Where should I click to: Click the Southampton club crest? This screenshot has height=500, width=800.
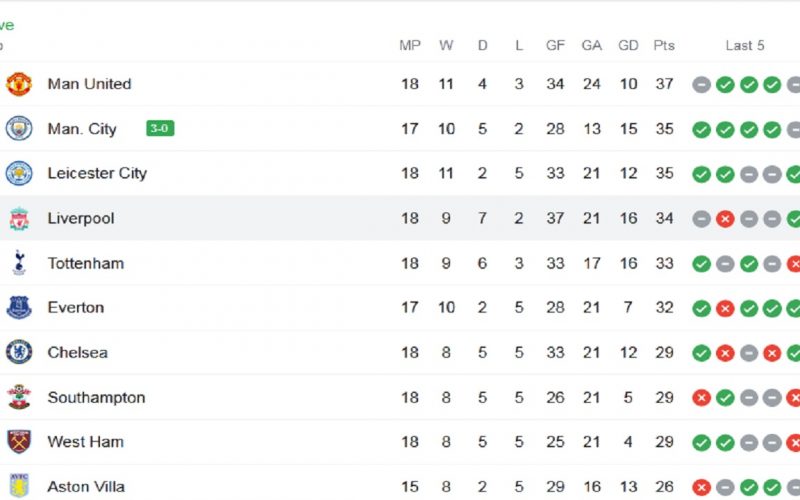click(x=19, y=397)
